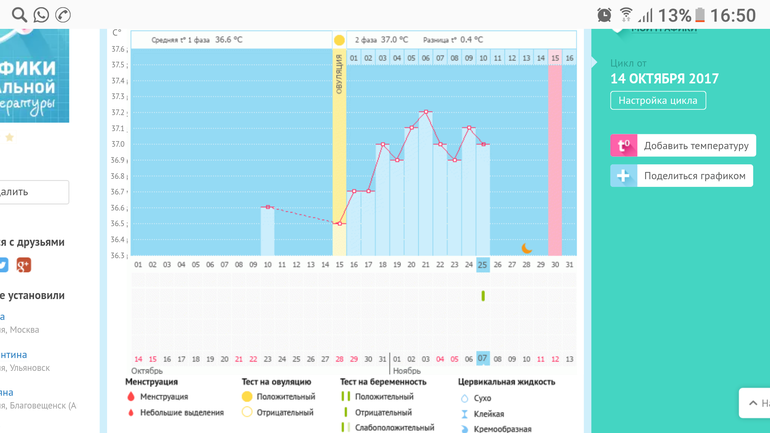
Task: Click the crescent moon icon on the chart
Action: [526, 248]
